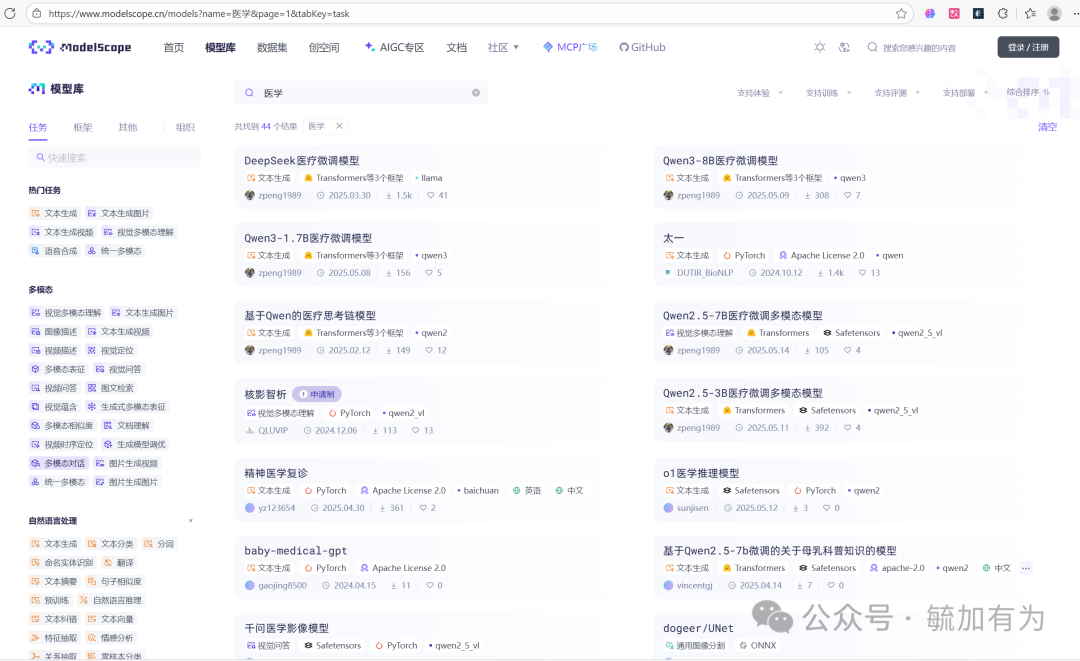Open the browser profile avatar icon
The height and width of the screenshot is (661, 1080).
1054,13
